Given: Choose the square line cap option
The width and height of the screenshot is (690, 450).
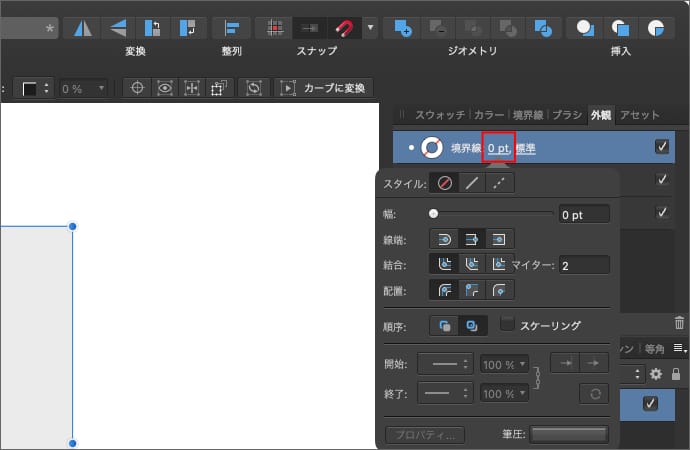Looking at the screenshot, I should coord(500,238).
